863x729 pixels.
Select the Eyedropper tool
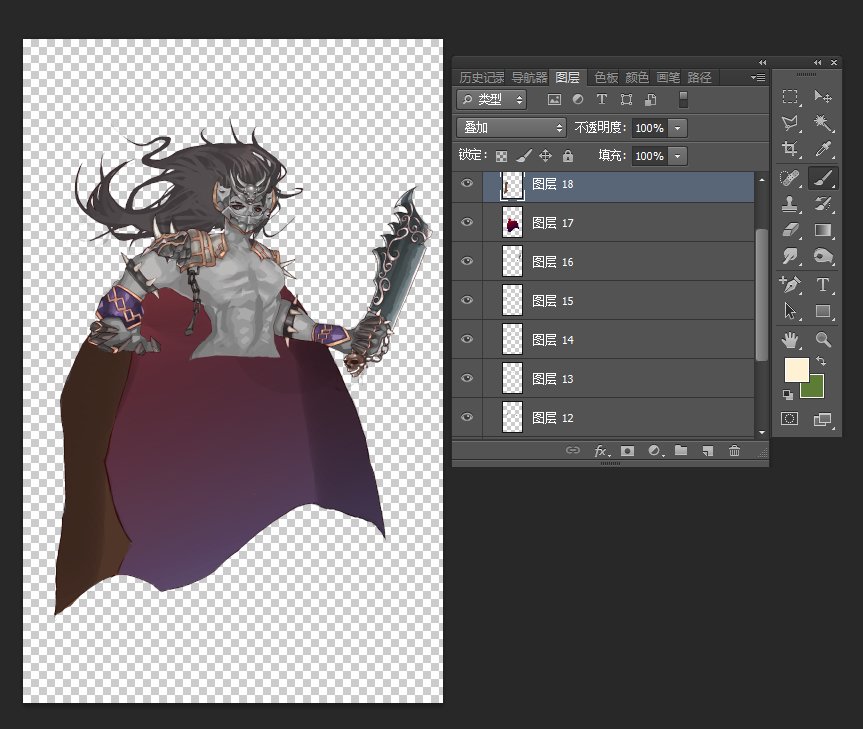[x=823, y=149]
